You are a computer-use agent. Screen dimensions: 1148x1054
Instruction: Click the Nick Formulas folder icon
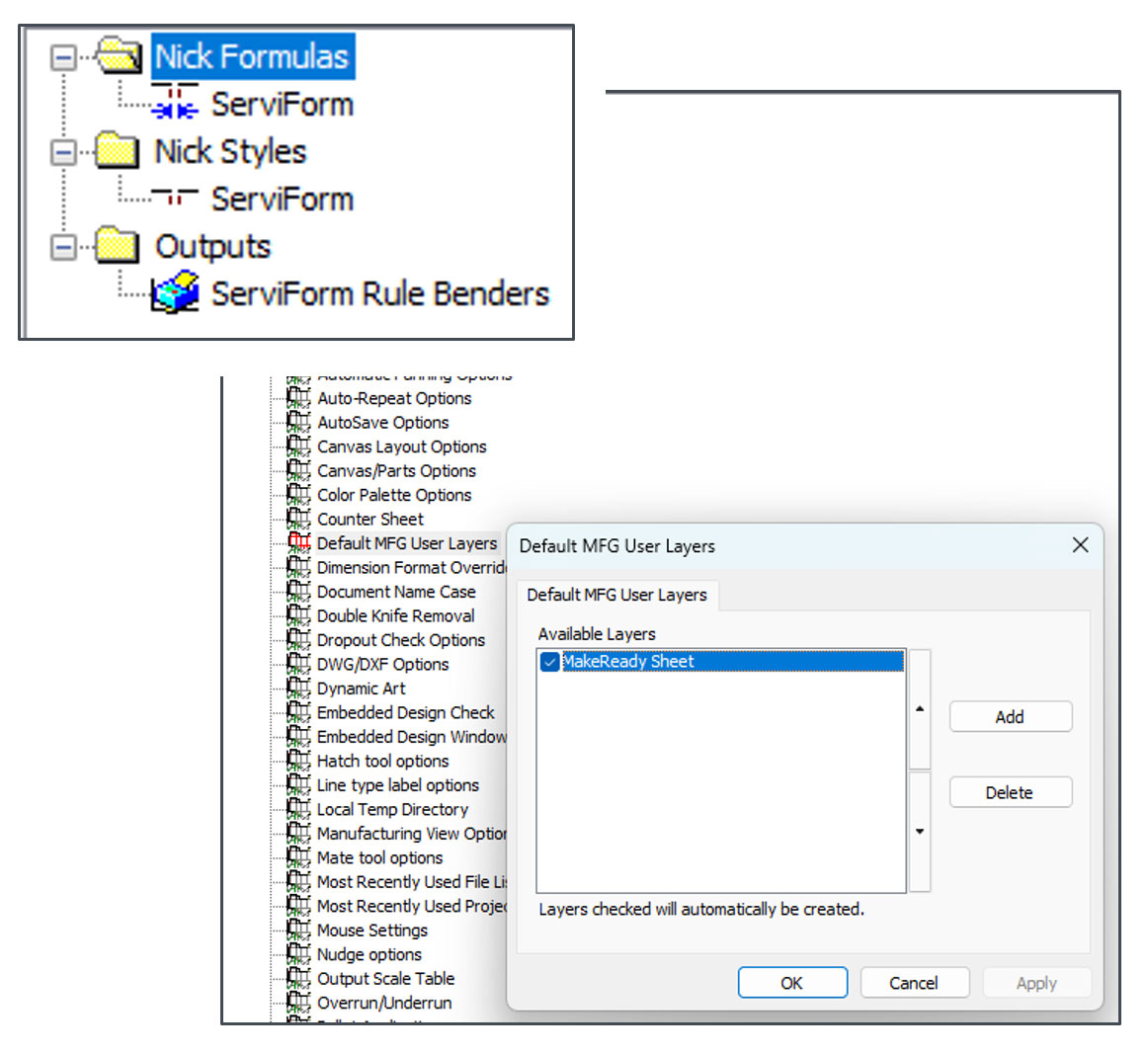119,56
